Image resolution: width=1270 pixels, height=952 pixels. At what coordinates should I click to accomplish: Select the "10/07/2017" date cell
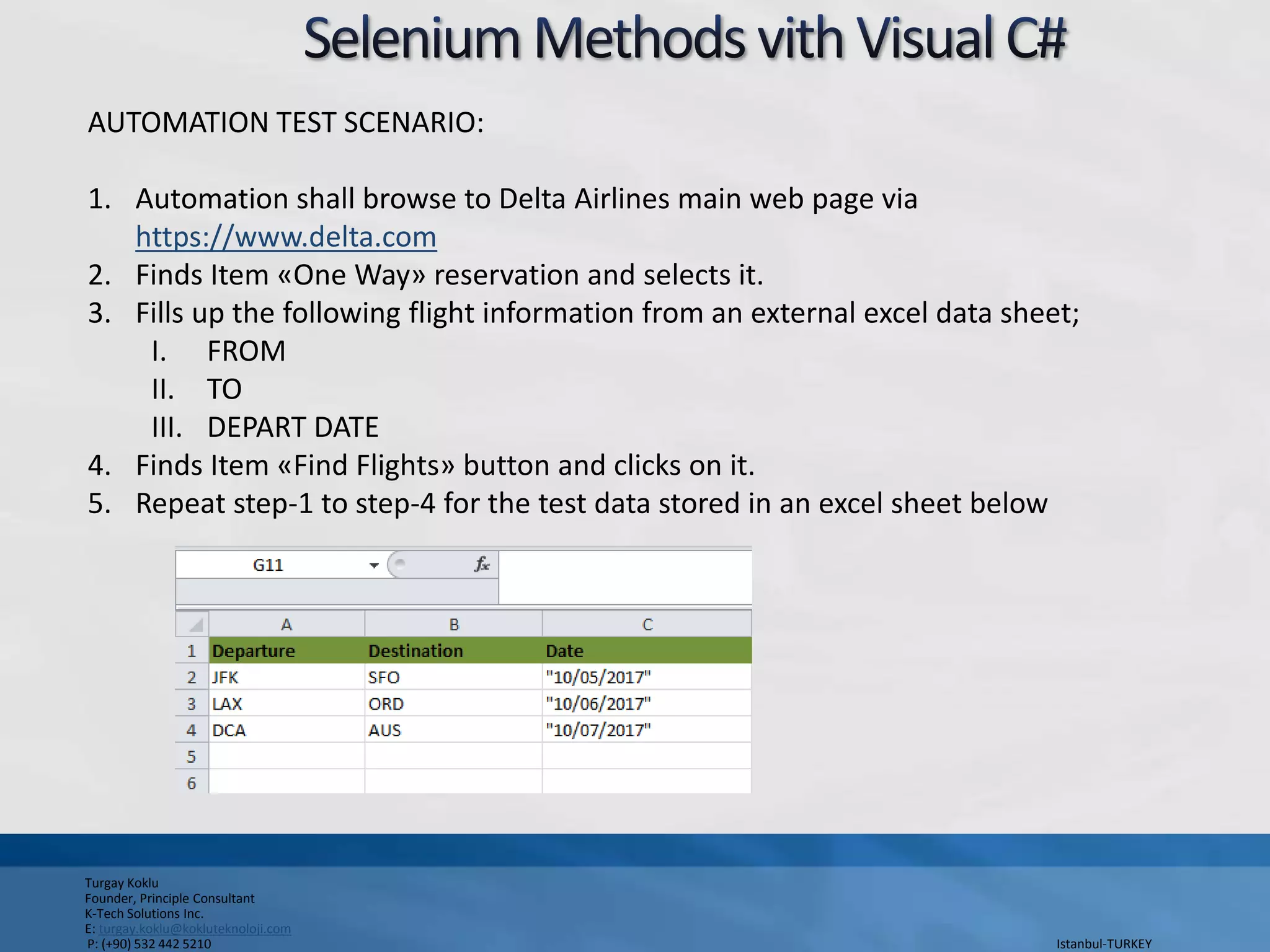point(647,730)
